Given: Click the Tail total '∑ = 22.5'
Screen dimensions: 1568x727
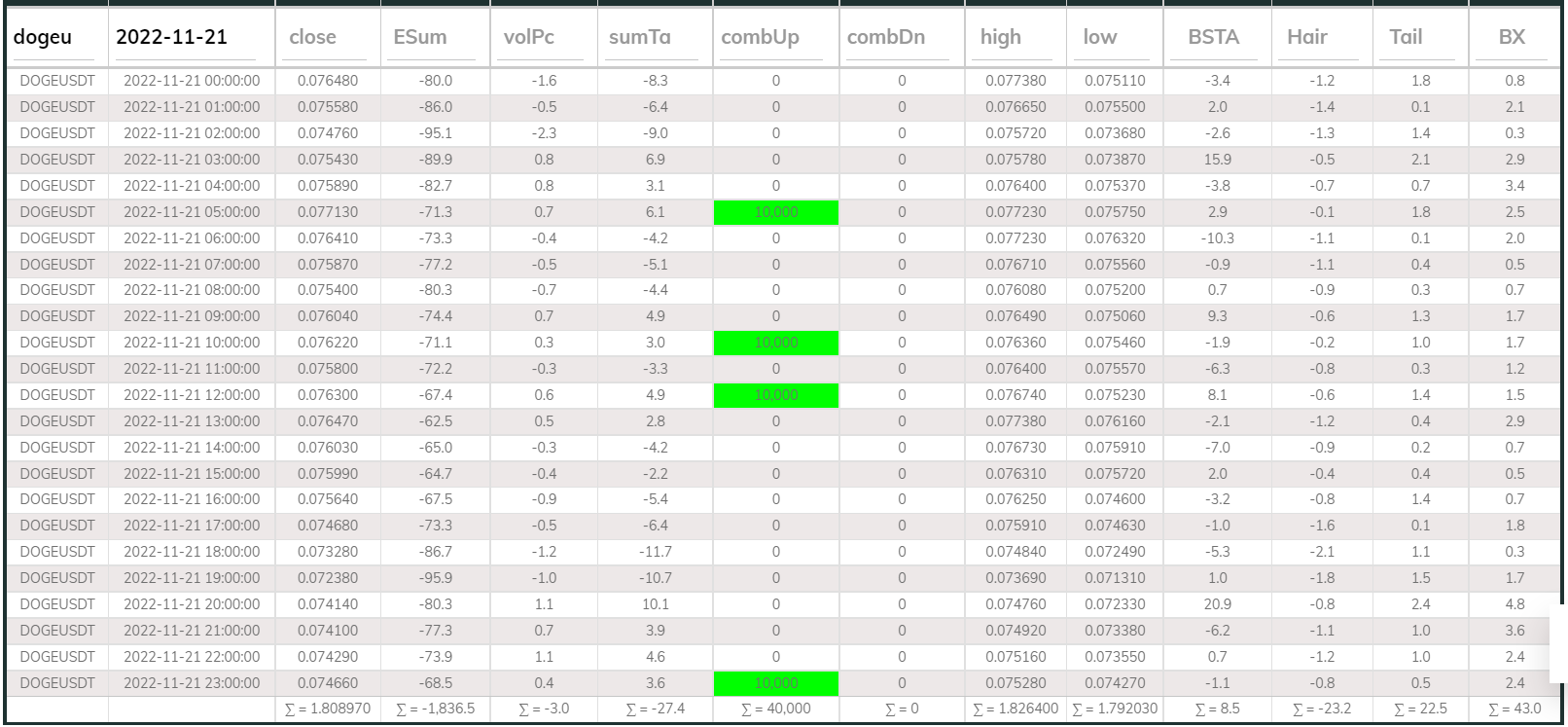Looking at the screenshot, I should tap(1421, 709).
